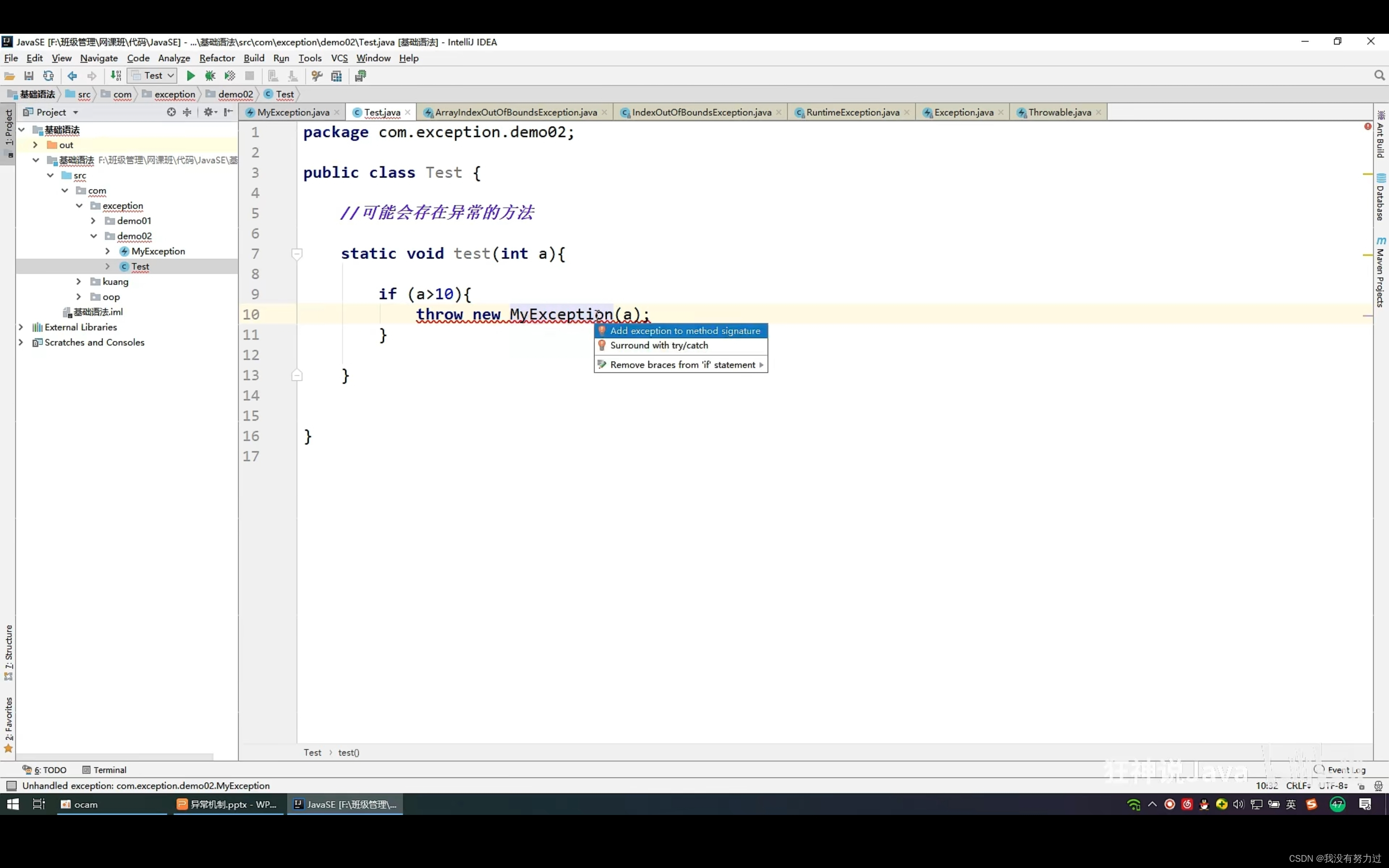The image size is (1389, 868).
Task: Toggle Database side panel
Action: [1380, 197]
